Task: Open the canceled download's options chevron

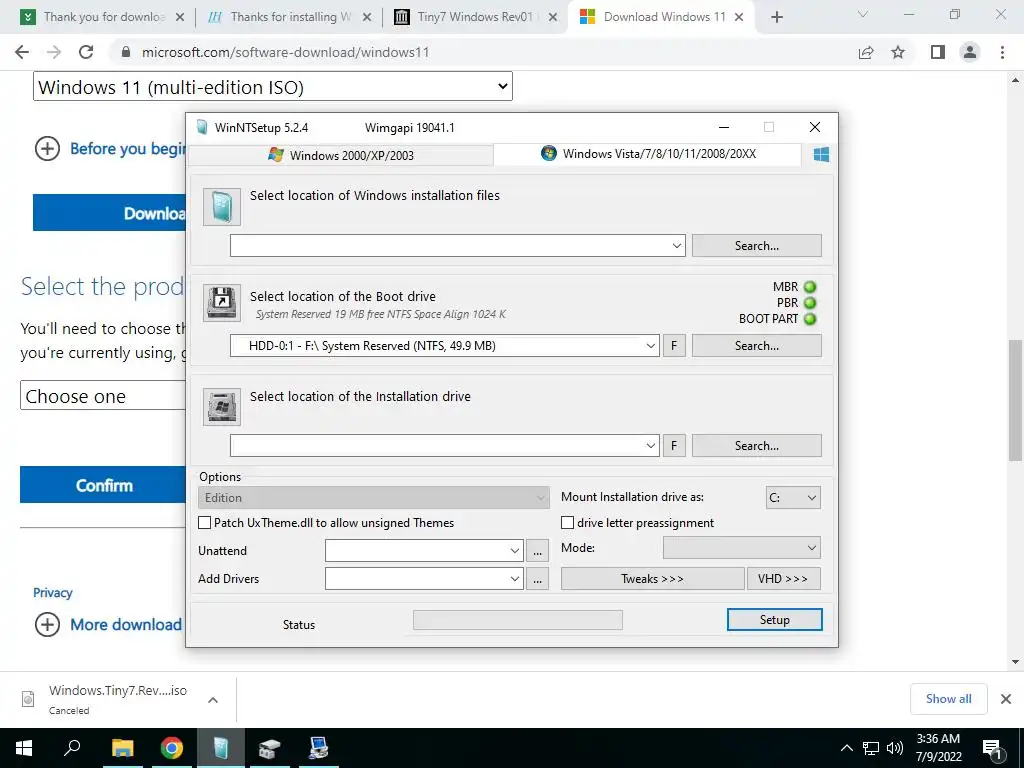Action: point(212,699)
